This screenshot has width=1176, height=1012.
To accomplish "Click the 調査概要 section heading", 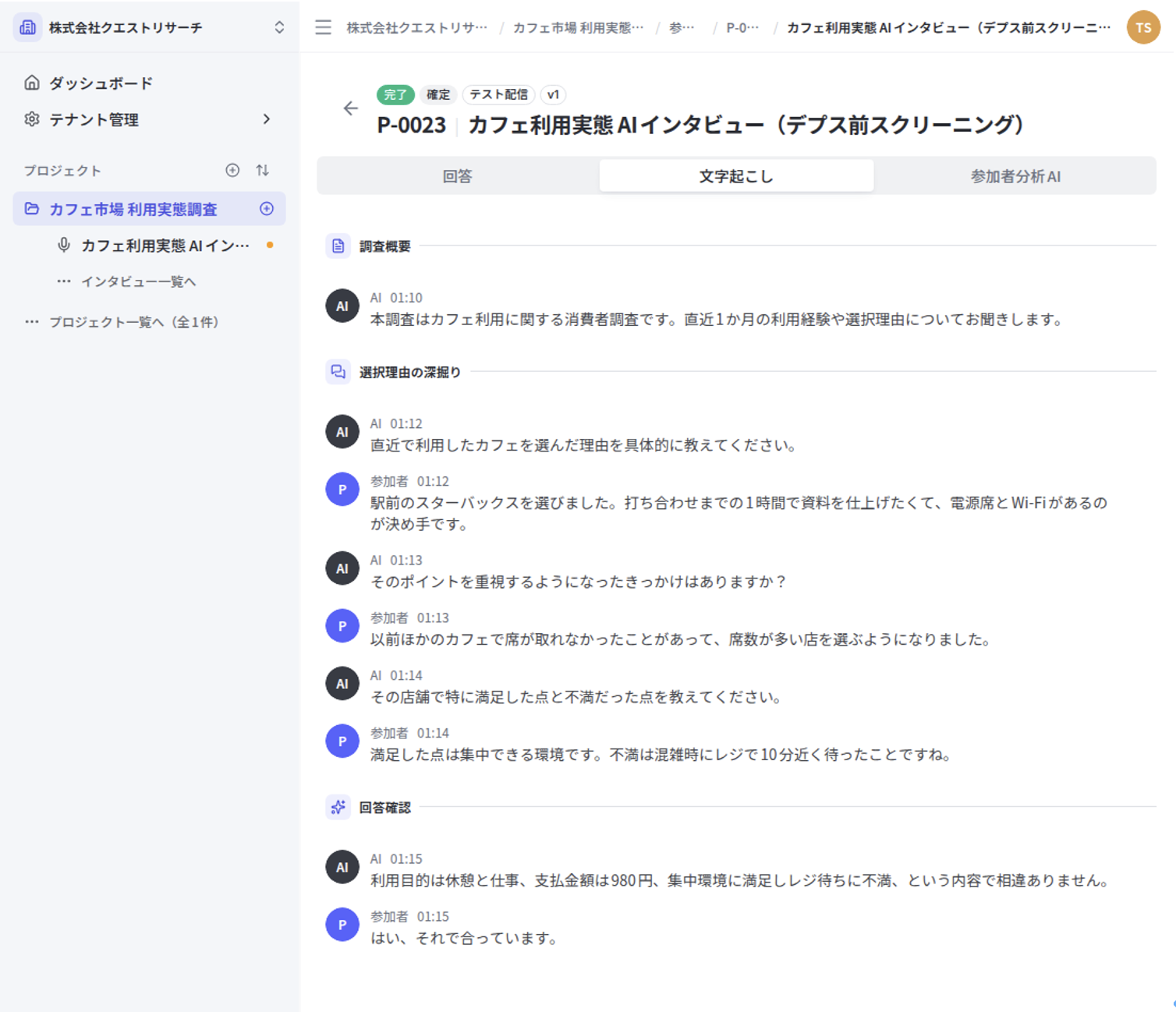I will click(x=385, y=246).
